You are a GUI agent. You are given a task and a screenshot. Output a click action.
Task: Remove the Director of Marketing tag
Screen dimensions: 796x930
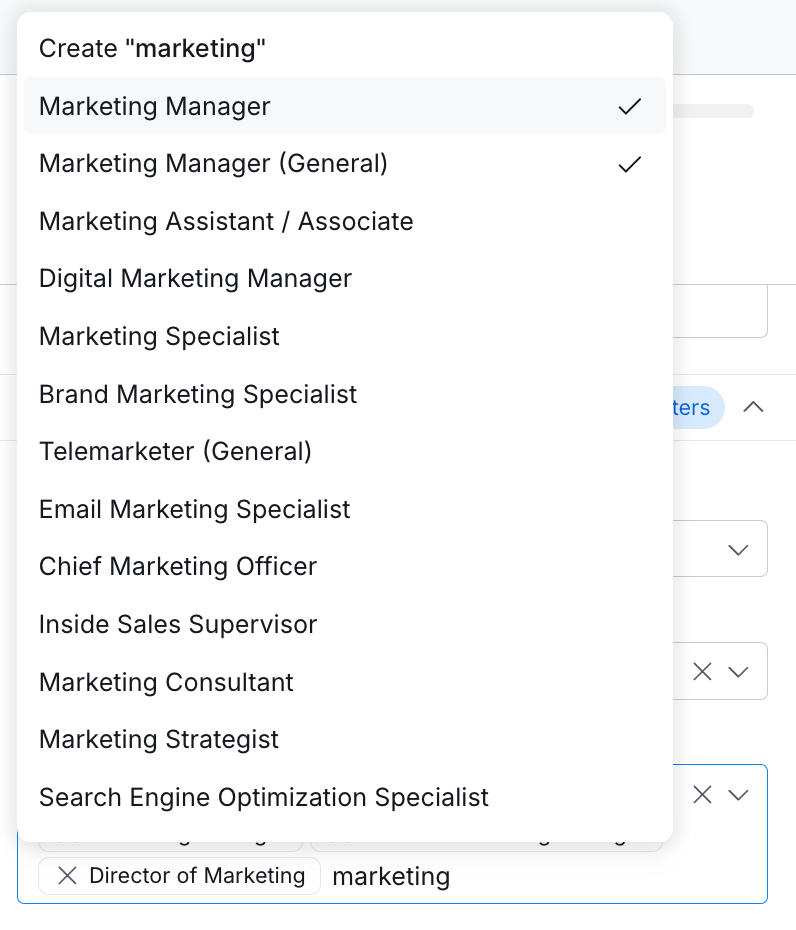(x=67, y=876)
